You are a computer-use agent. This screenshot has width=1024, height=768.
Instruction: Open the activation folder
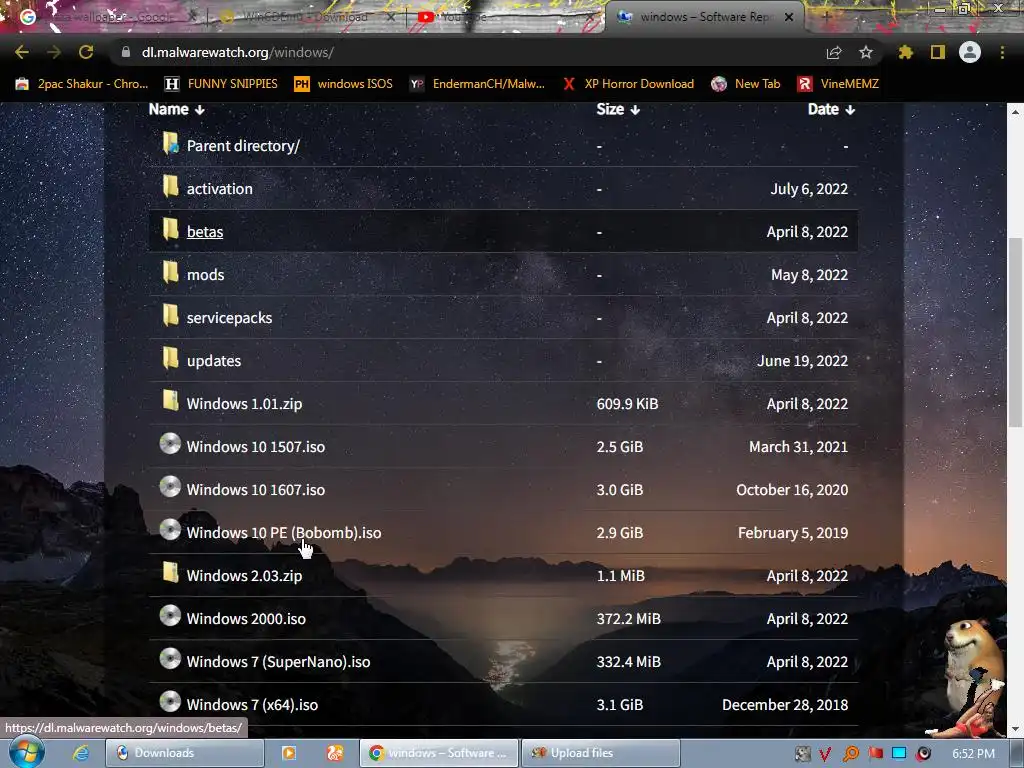(x=219, y=189)
